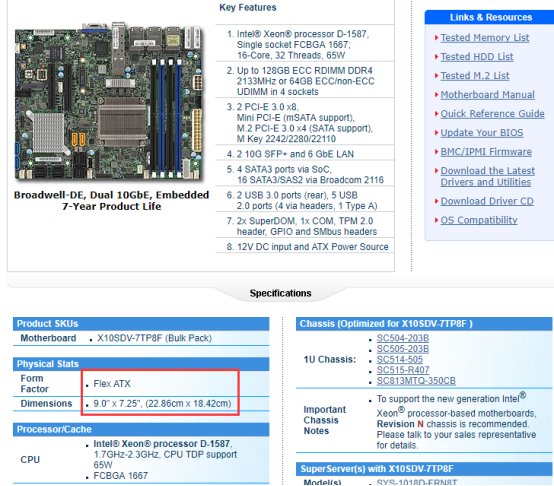Open the Motherboard Manual link
The image size is (554, 486).
click(x=487, y=95)
